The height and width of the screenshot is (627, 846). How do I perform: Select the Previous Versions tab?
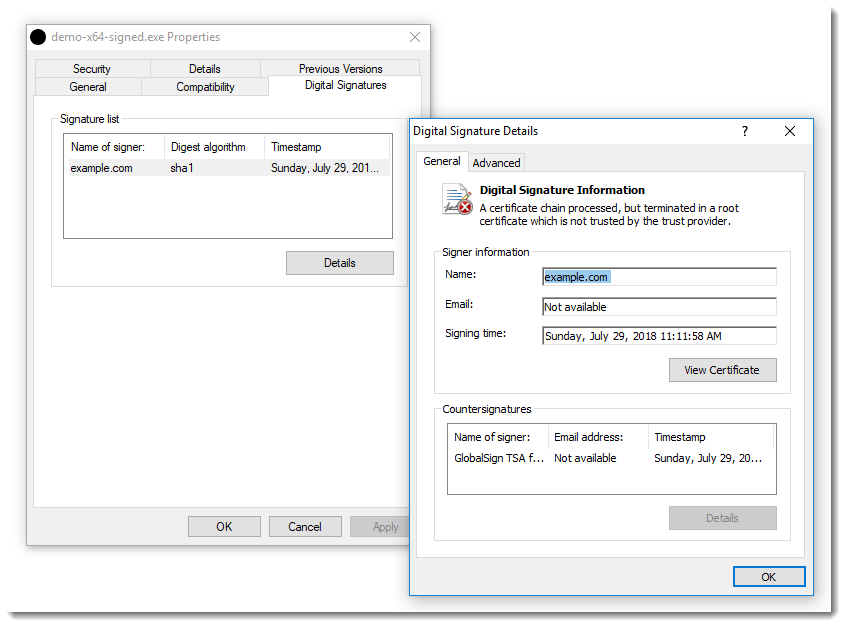341,68
